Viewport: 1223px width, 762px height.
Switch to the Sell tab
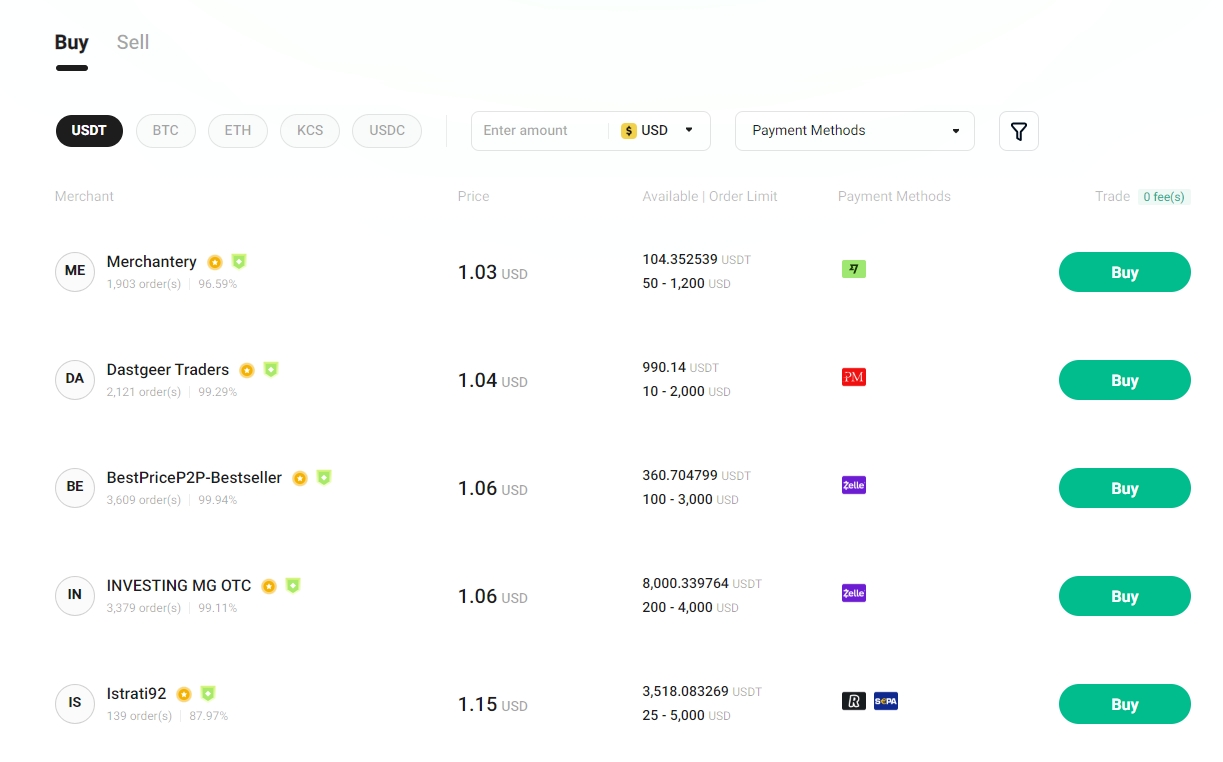click(133, 42)
